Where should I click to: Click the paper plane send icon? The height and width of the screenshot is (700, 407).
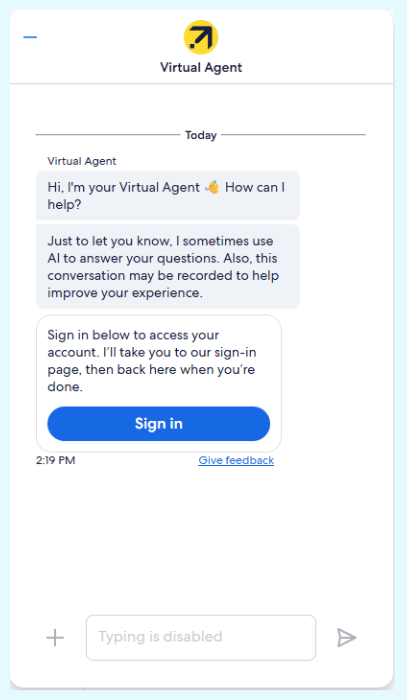pyautogui.click(x=346, y=638)
